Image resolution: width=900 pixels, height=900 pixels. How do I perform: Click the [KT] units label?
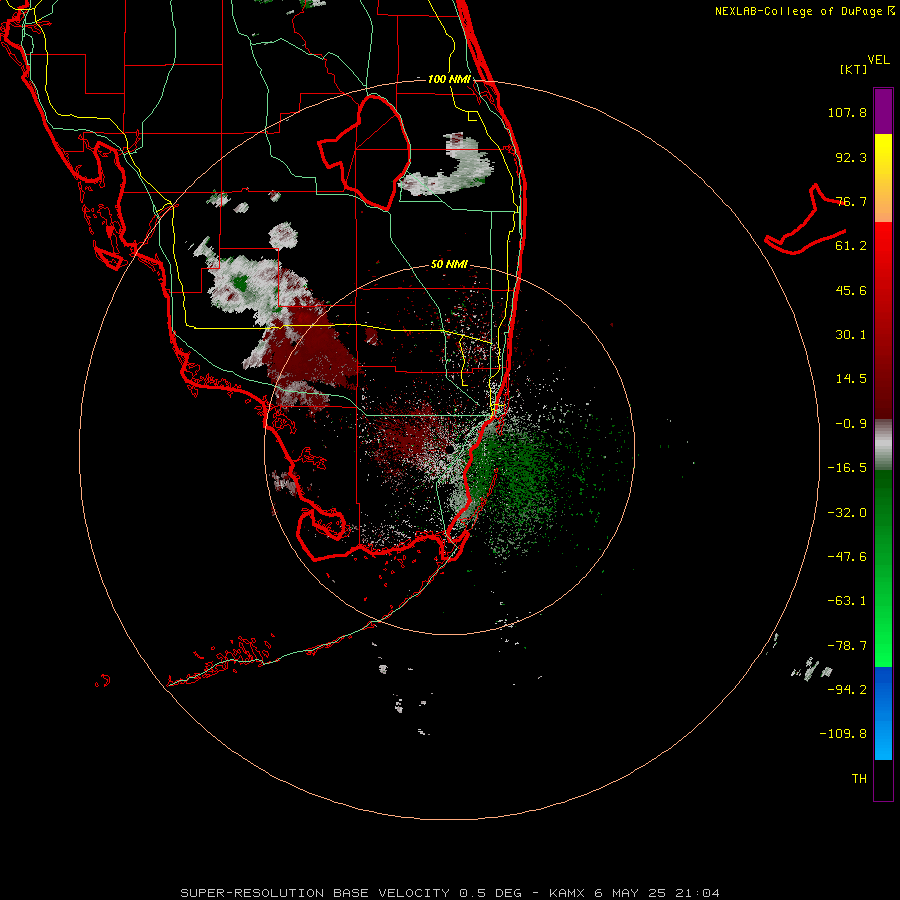tap(854, 69)
